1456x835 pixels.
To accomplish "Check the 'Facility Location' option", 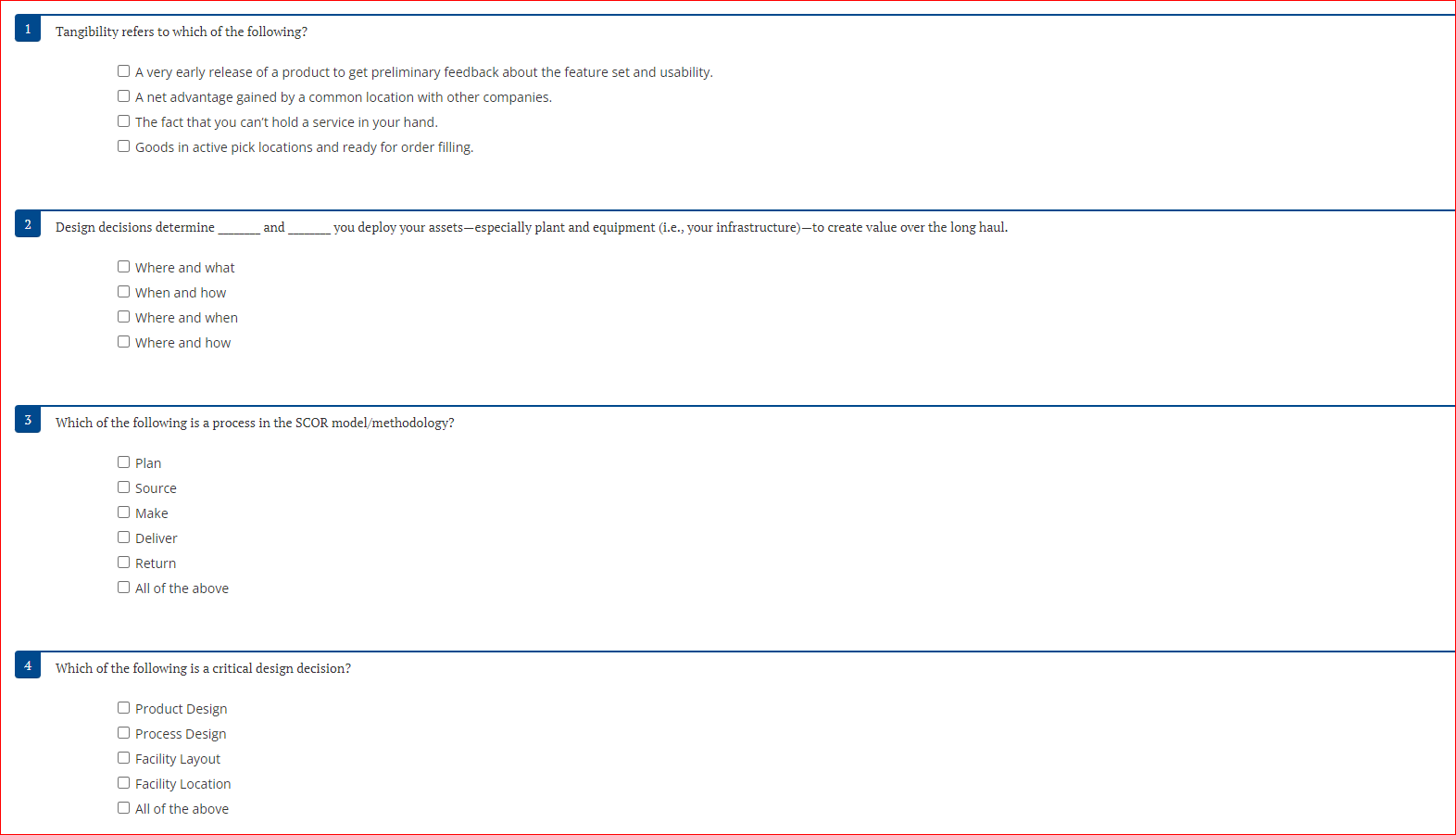I will (x=123, y=783).
